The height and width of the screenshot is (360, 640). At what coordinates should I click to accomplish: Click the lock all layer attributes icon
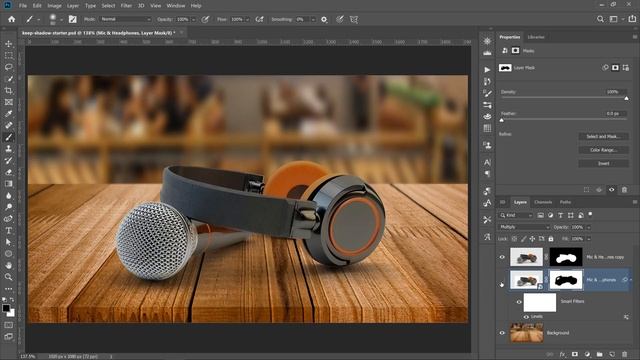[551, 239]
